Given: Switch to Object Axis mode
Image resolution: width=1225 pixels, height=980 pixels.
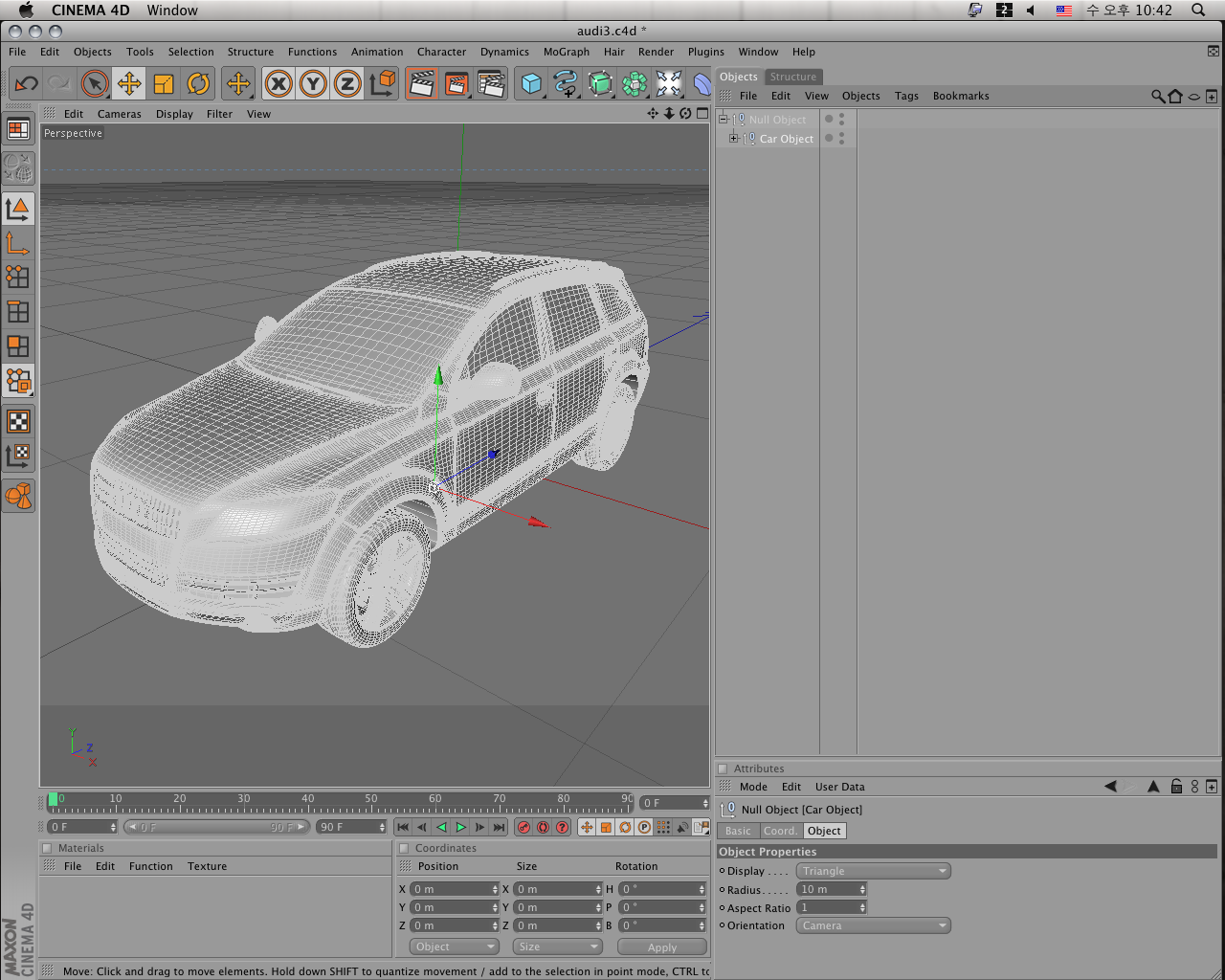Looking at the screenshot, I should [x=18, y=244].
